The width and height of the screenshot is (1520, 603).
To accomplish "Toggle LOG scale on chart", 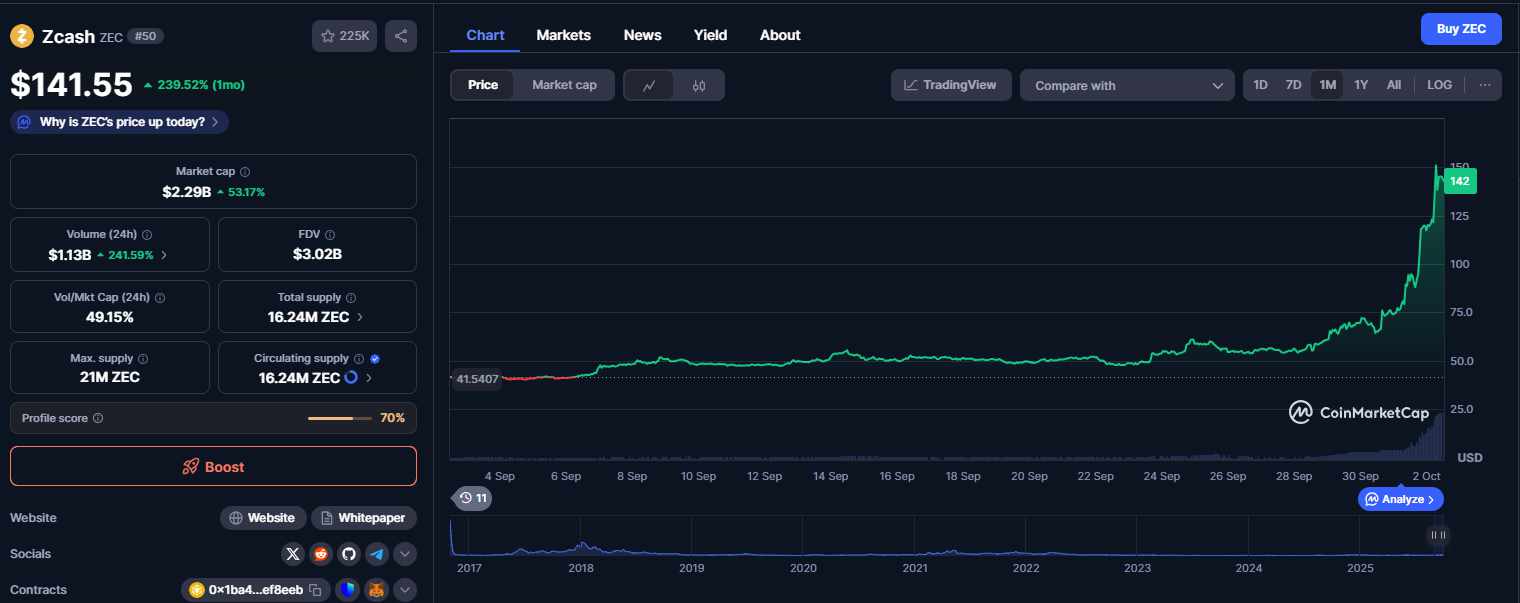I will (1440, 85).
